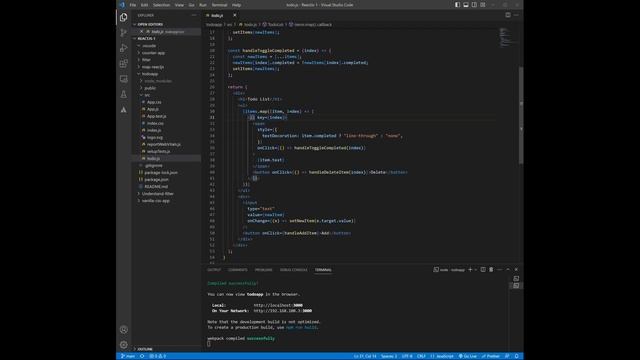Screen dimensions: 640x360
Task: Click the Synchronize Changes icon
Action: pyautogui.click(x=142, y=356)
